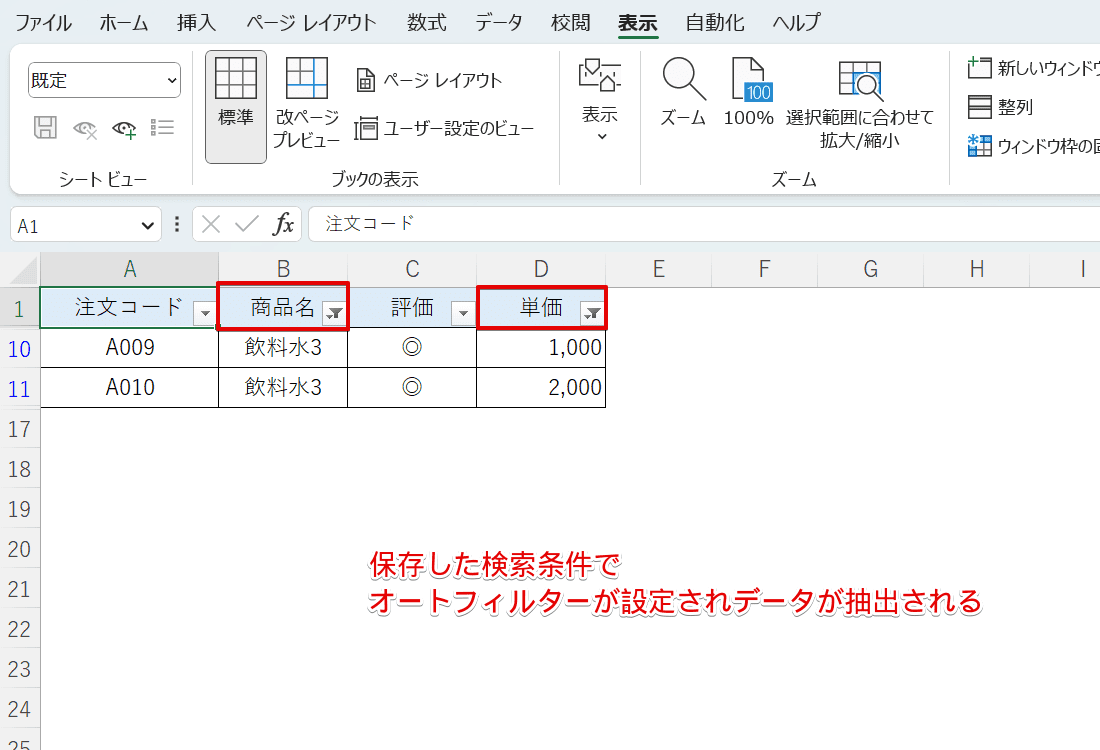Viewport: 1100px width, 750px height.
Task: Click the formula bar showing 注文コード
Action: [704, 224]
